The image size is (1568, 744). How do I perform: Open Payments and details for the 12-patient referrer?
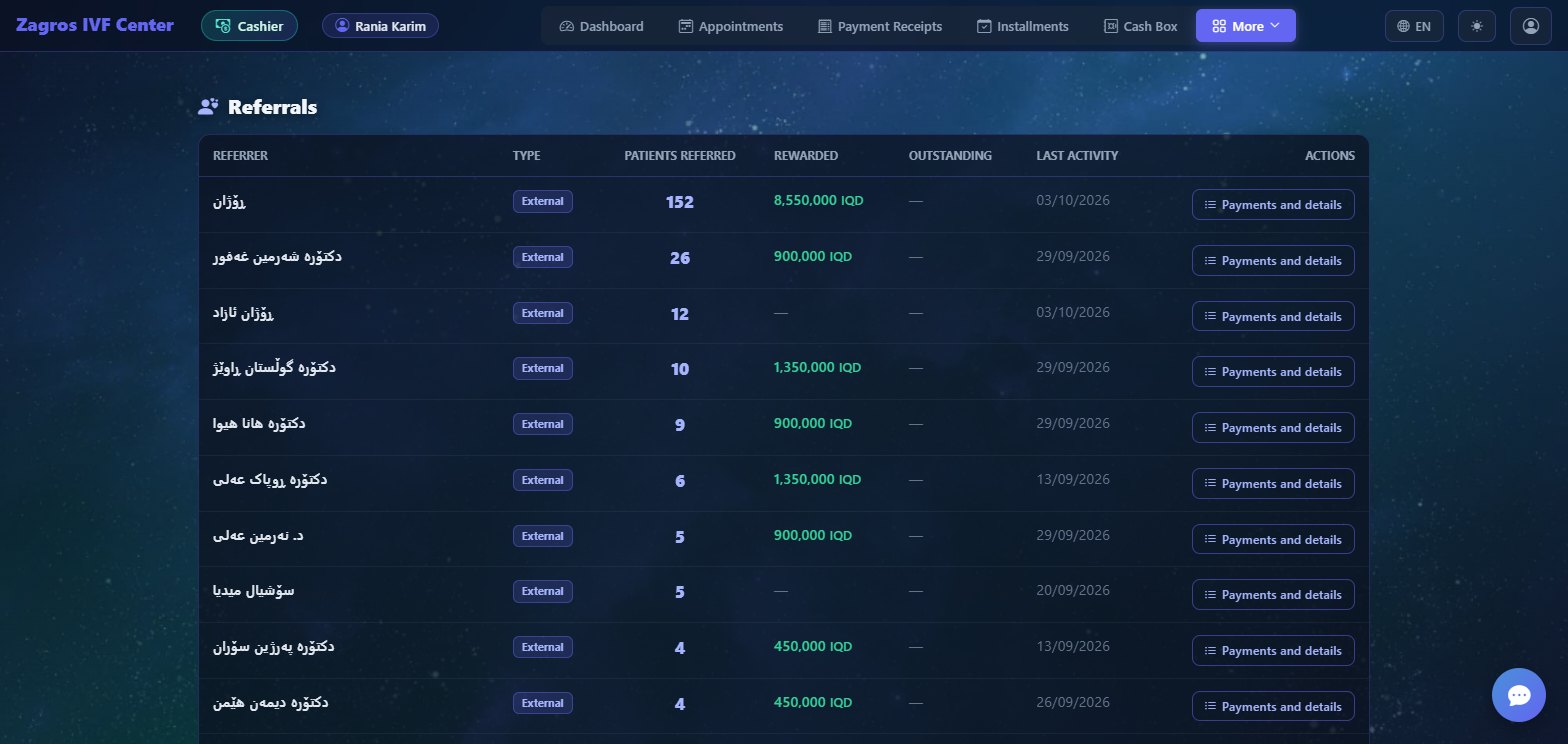pos(1273,316)
